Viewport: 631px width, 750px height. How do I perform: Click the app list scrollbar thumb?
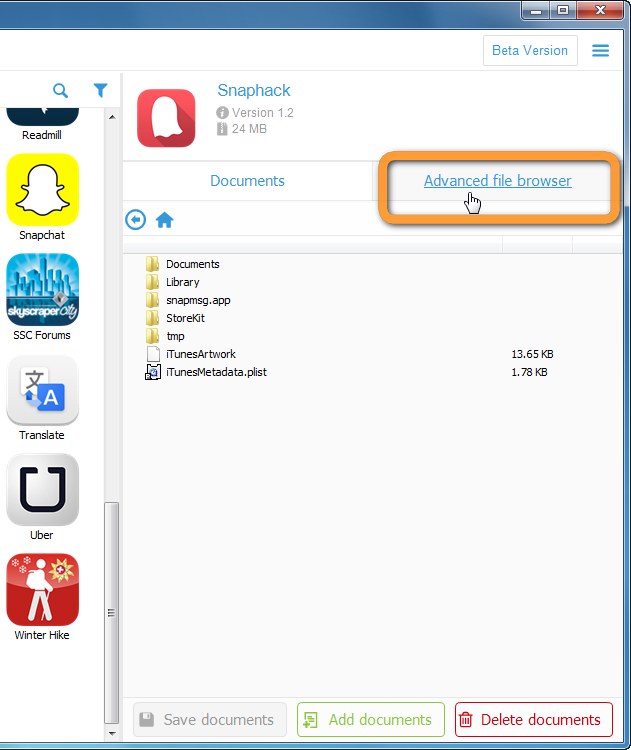111,613
